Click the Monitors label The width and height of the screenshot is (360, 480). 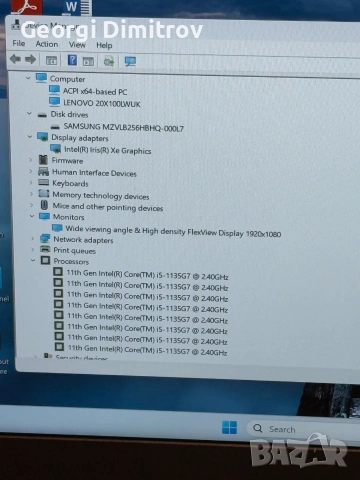pos(69,217)
